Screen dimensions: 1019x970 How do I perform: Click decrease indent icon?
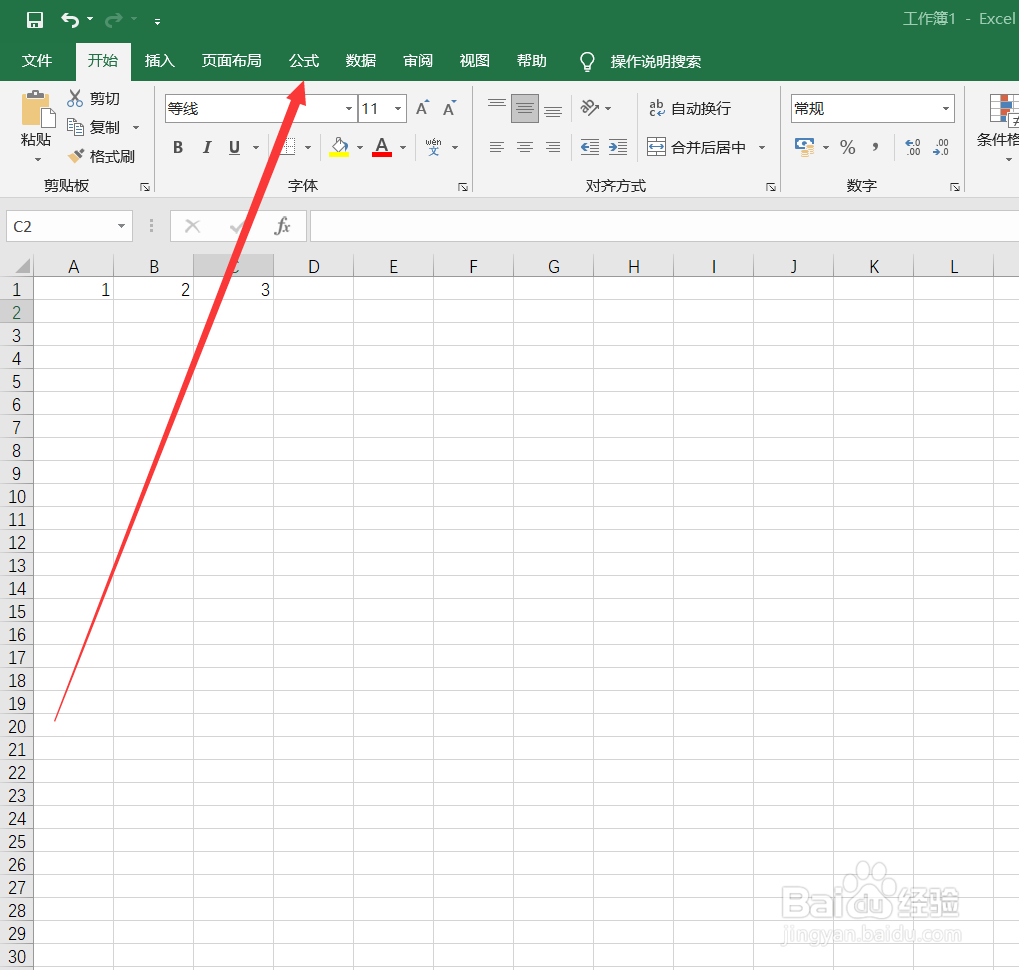click(x=589, y=147)
